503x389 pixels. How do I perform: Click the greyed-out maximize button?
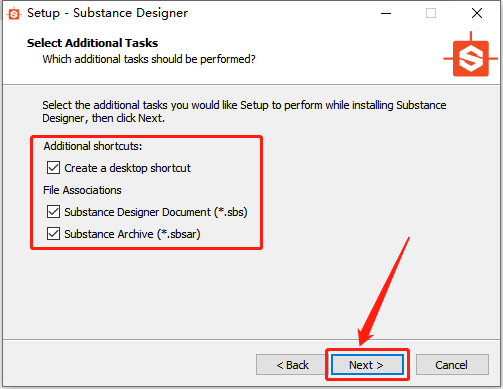click(431, 13)
